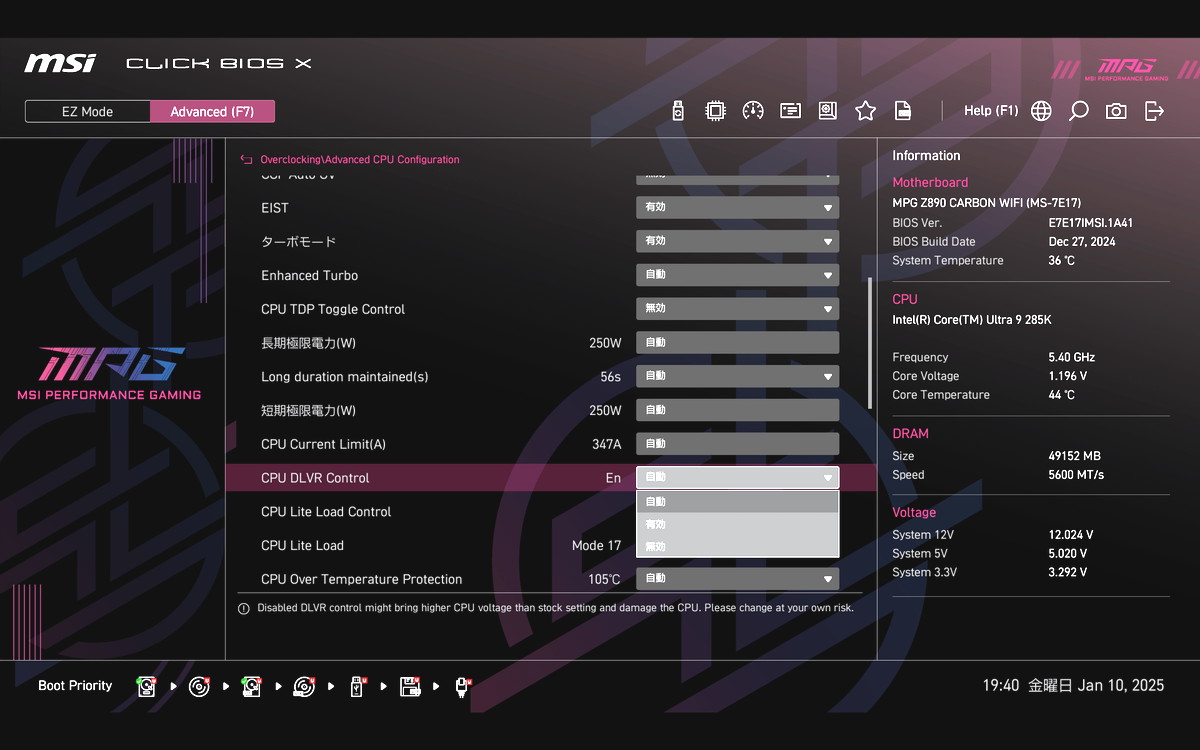Select the Enhanced Turbo row label
1200x750 pixels.
point(309,275)
